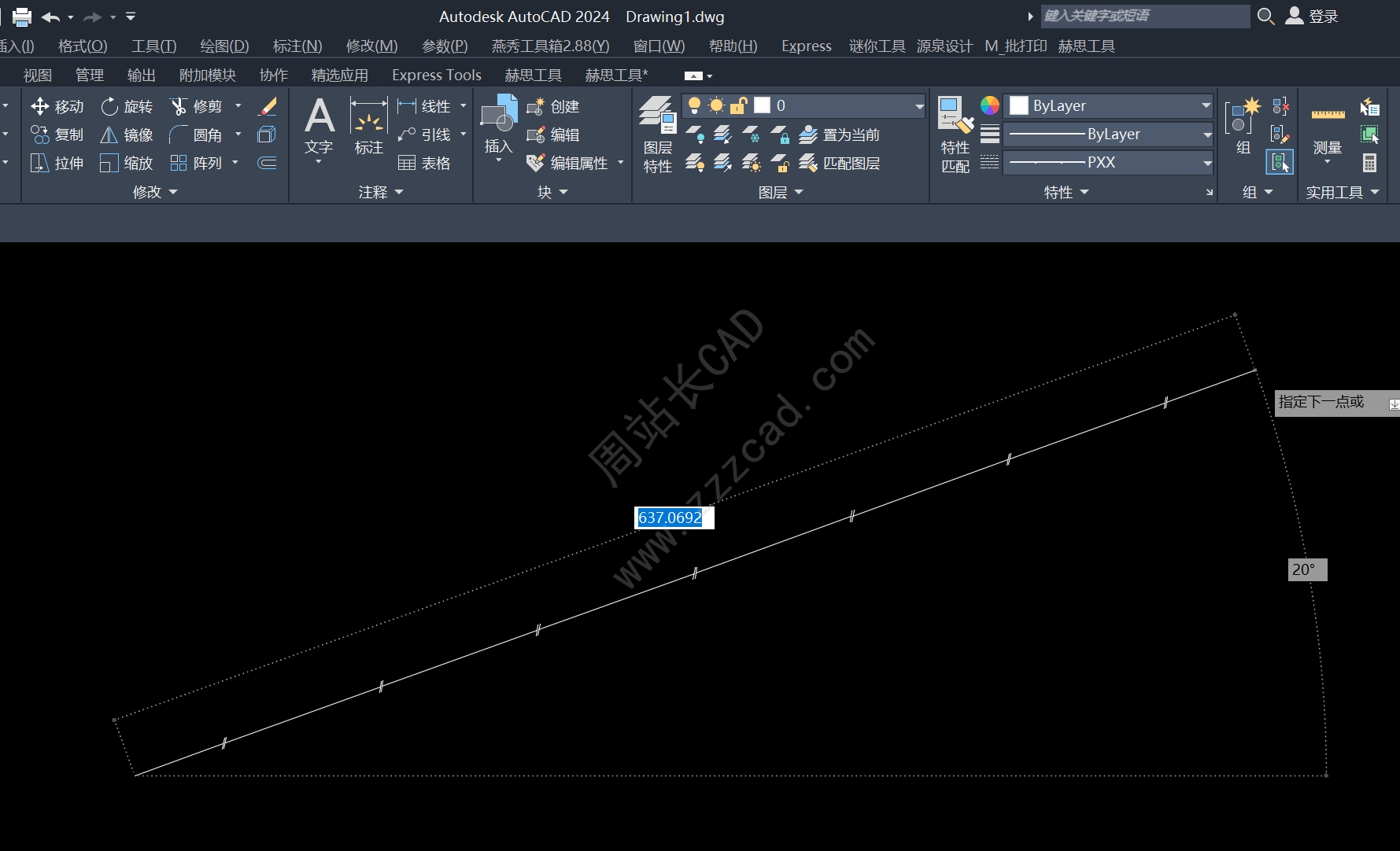
Task: Switch to the Express Tools ribbon tab
Action: [437, 75]
